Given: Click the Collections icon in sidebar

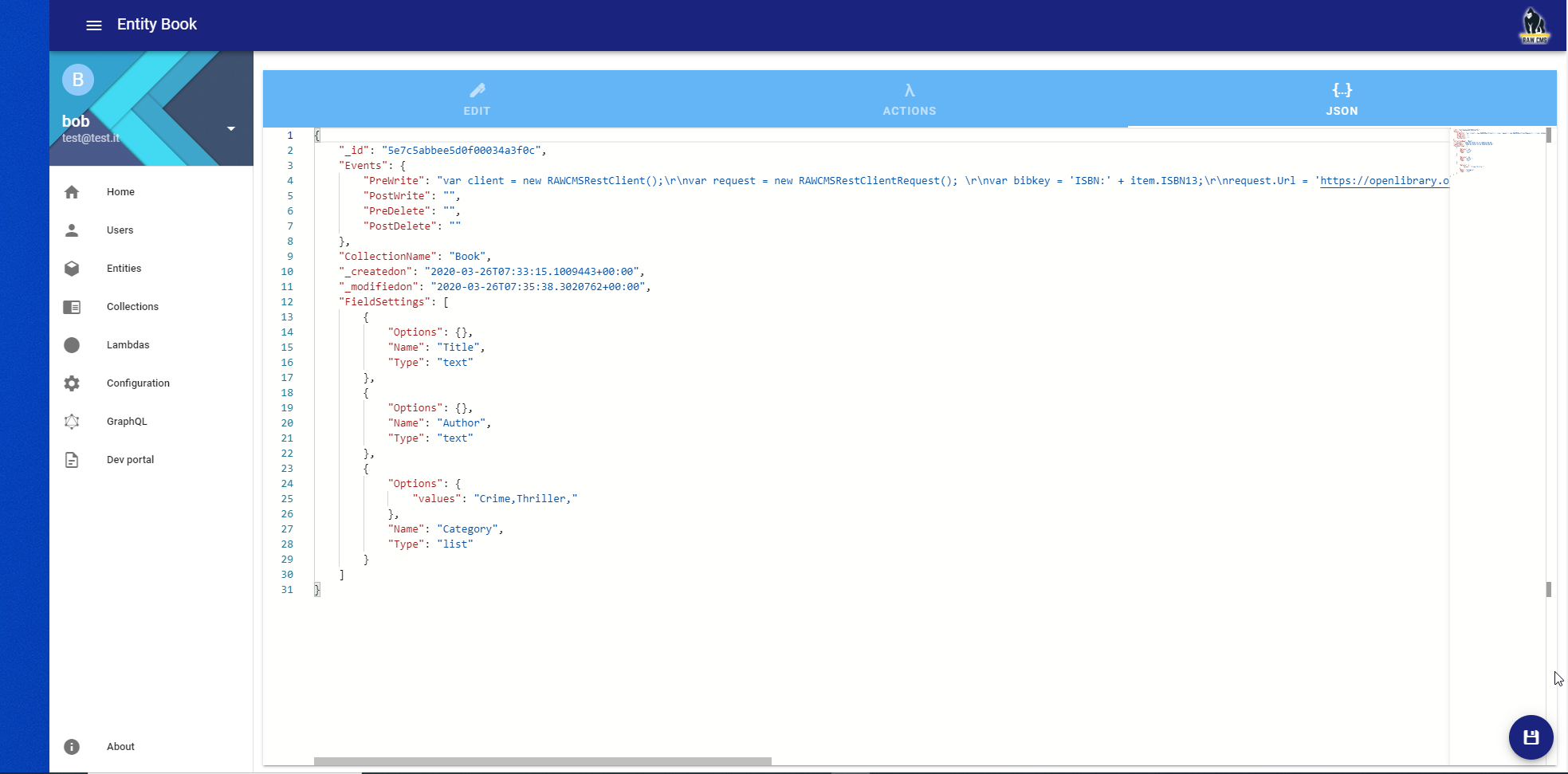Looking at the screenshot, I should coord(72,307).
